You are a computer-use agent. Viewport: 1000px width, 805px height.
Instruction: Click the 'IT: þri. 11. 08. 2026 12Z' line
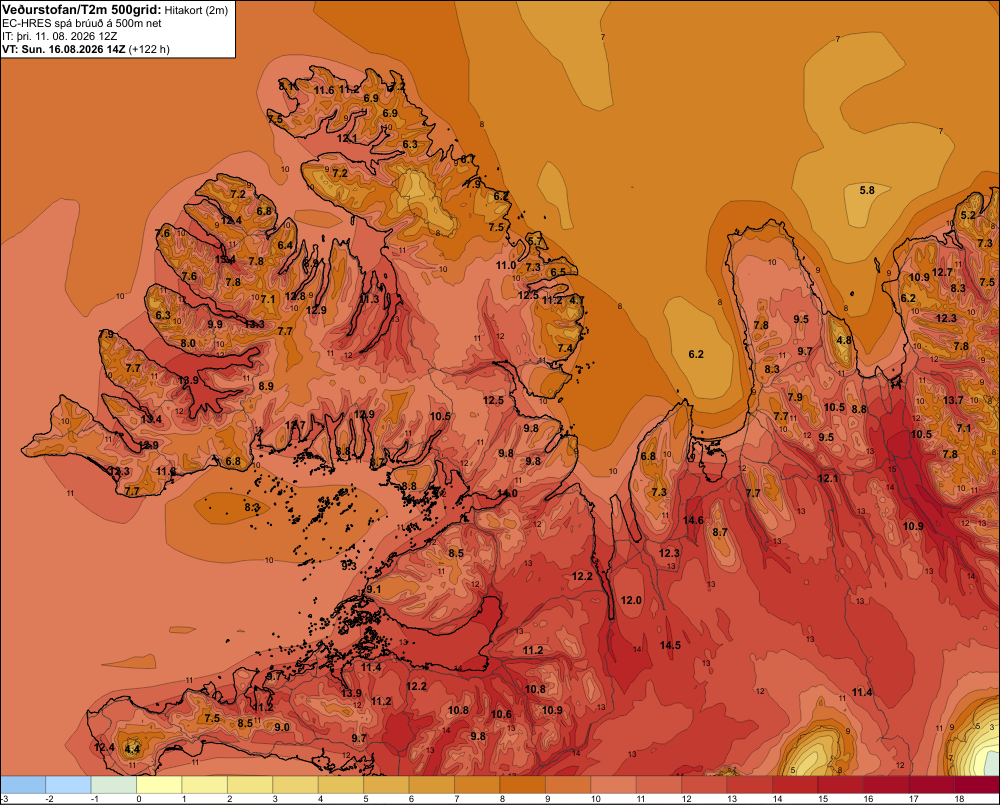pos(60,36)
